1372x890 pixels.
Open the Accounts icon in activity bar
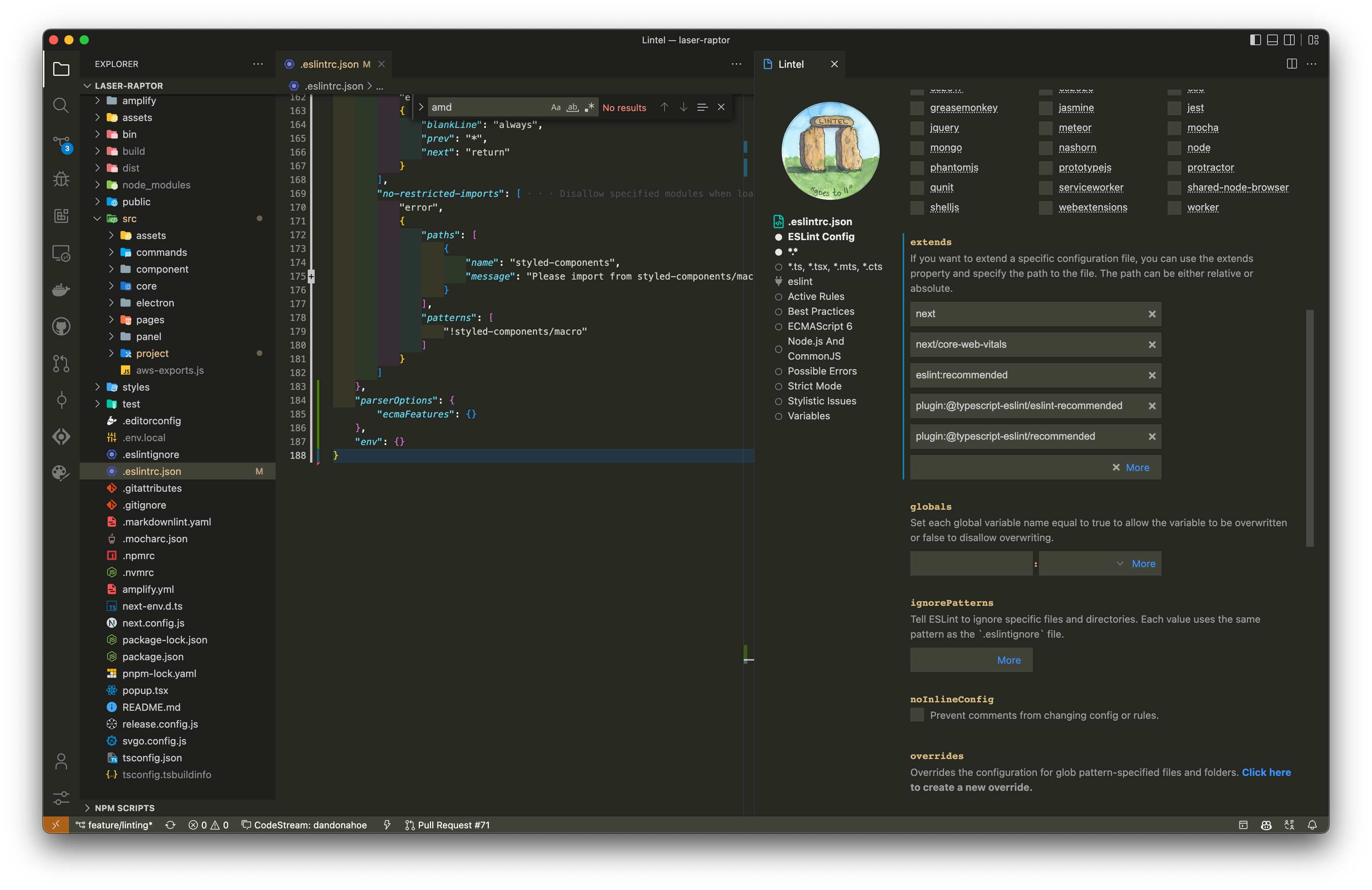(x=61, y=761)
